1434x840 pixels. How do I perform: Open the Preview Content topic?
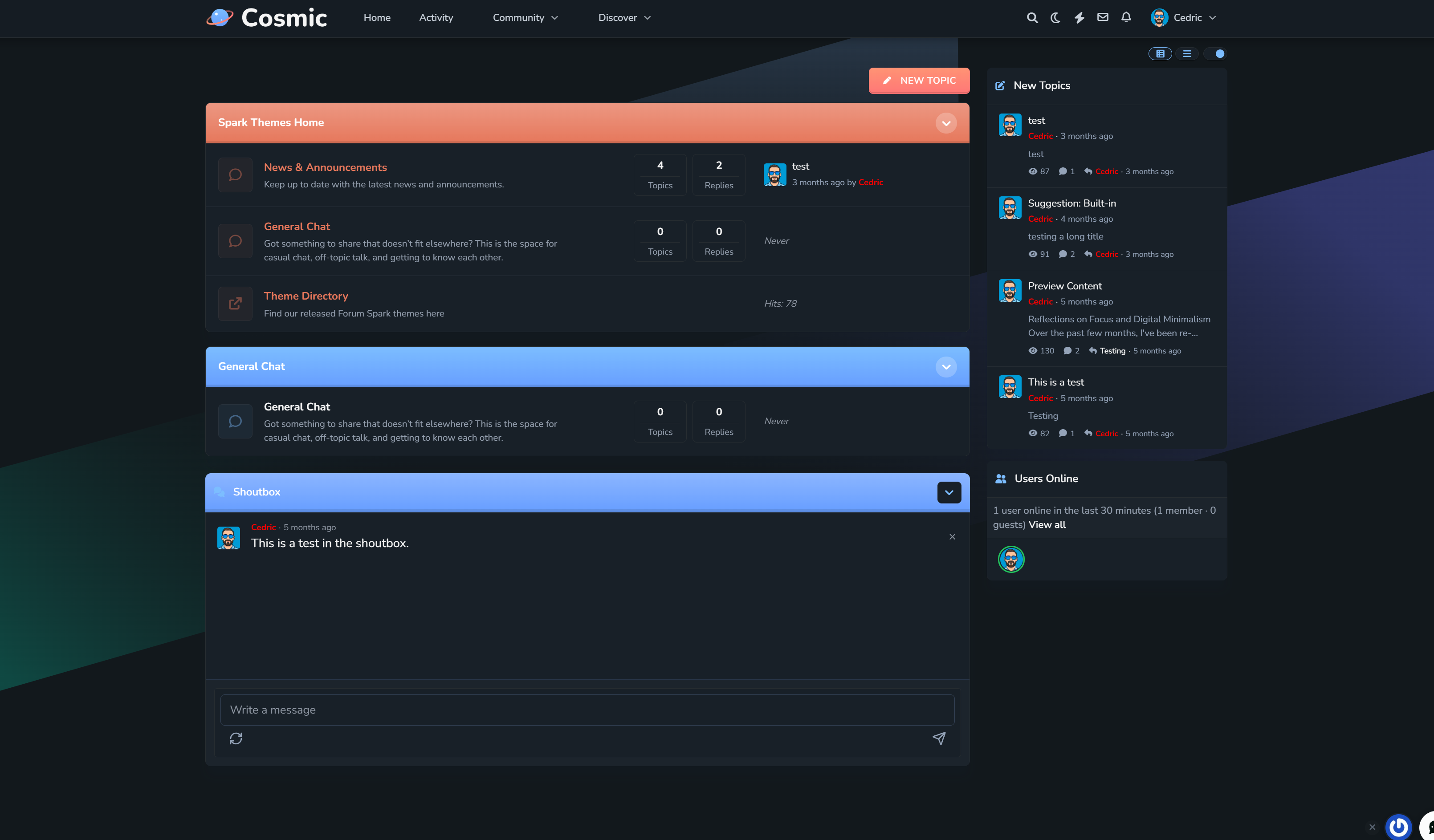pos(1065,286)
